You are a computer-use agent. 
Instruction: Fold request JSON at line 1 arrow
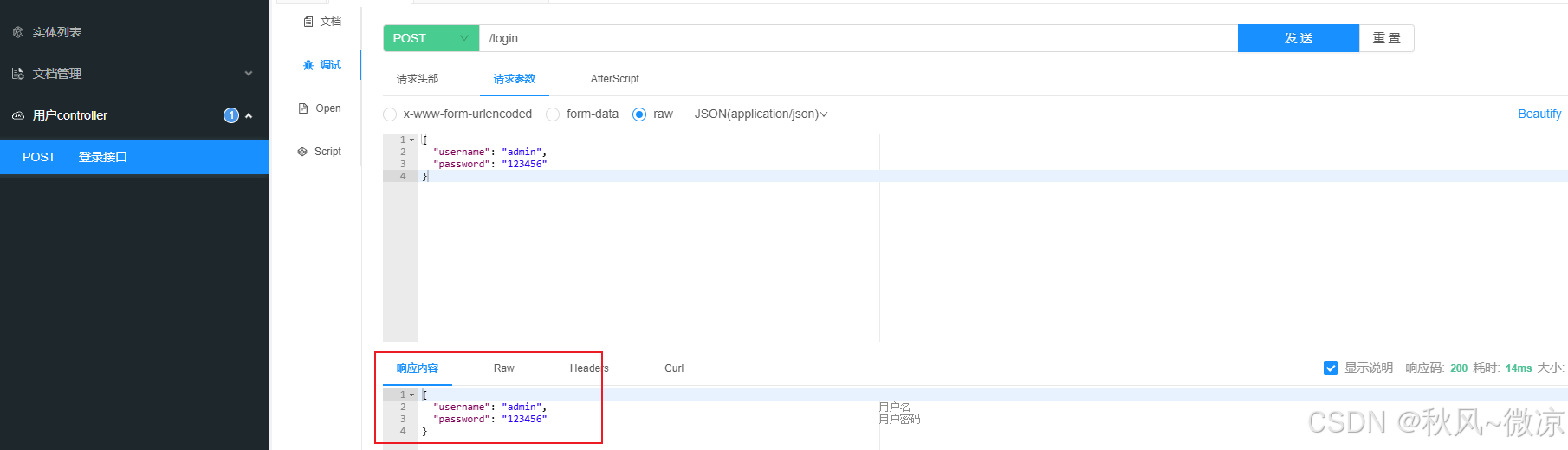click(x=412, y=140)
